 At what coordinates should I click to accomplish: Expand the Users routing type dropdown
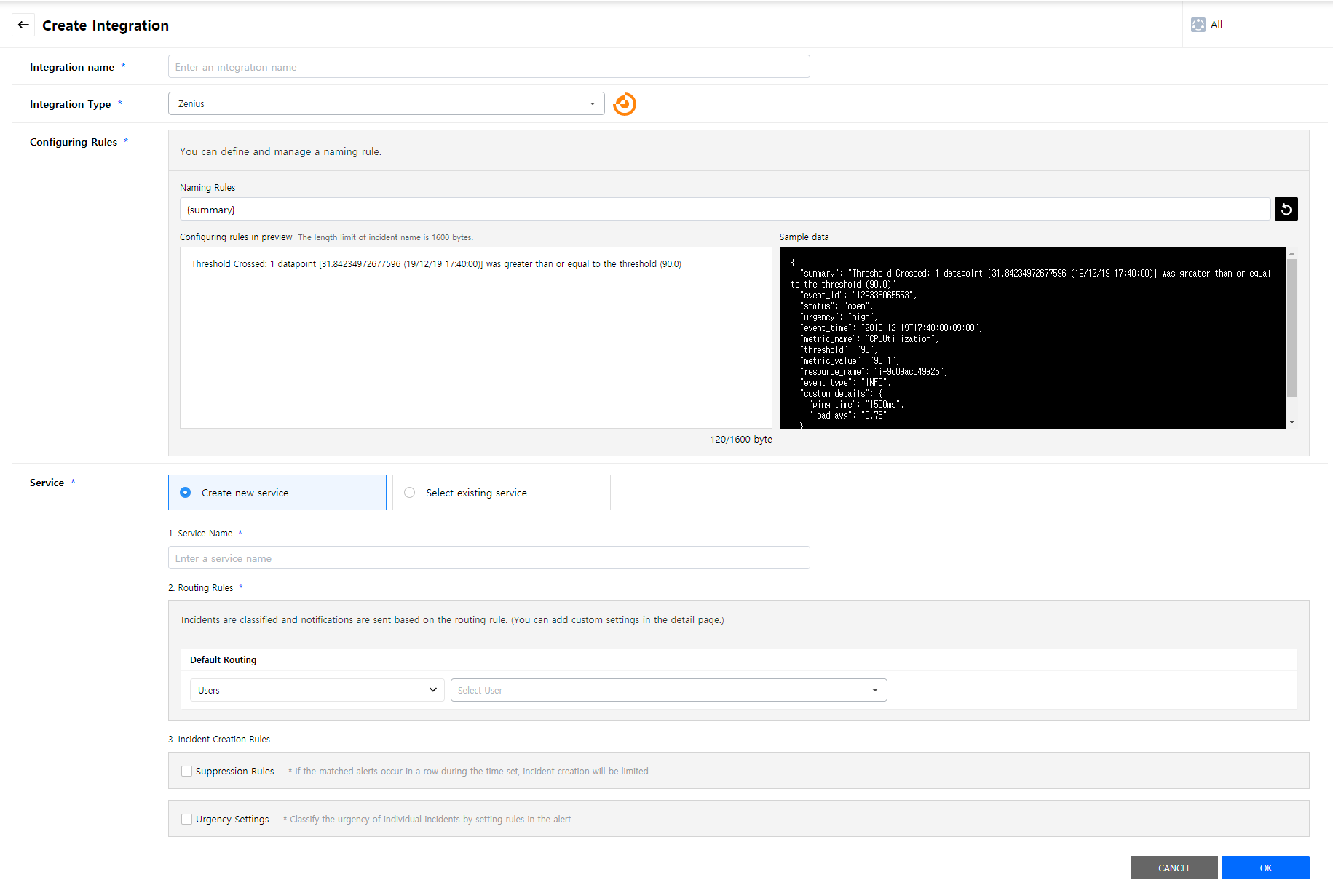tap(317, 690)
